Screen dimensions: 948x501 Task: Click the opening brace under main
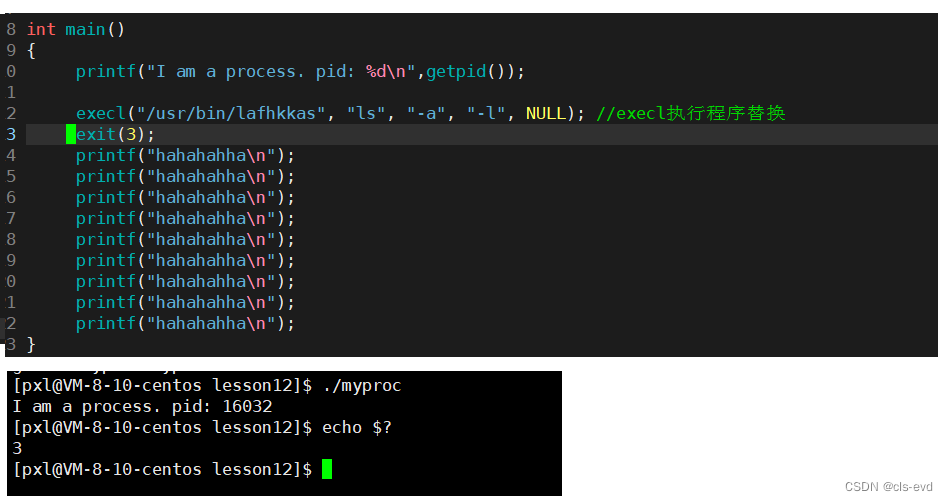31,51
